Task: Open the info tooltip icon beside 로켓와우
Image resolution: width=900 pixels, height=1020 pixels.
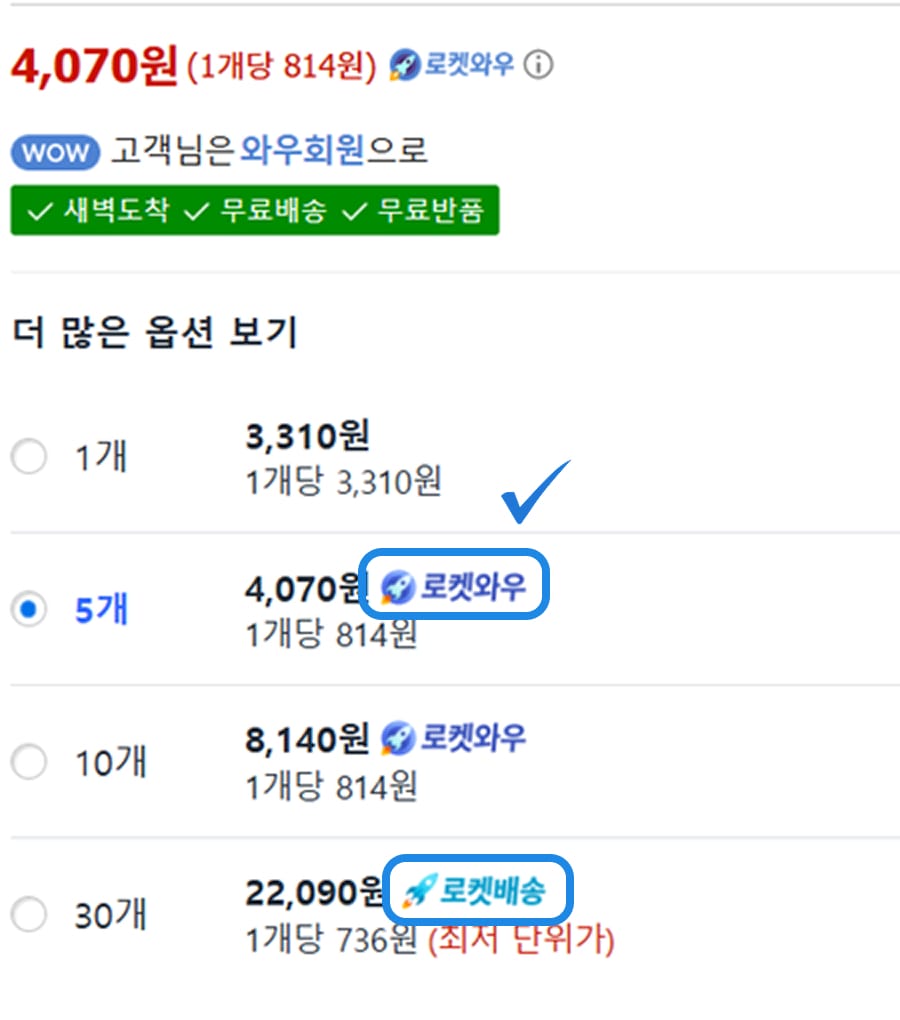Action: pos(537,64)
